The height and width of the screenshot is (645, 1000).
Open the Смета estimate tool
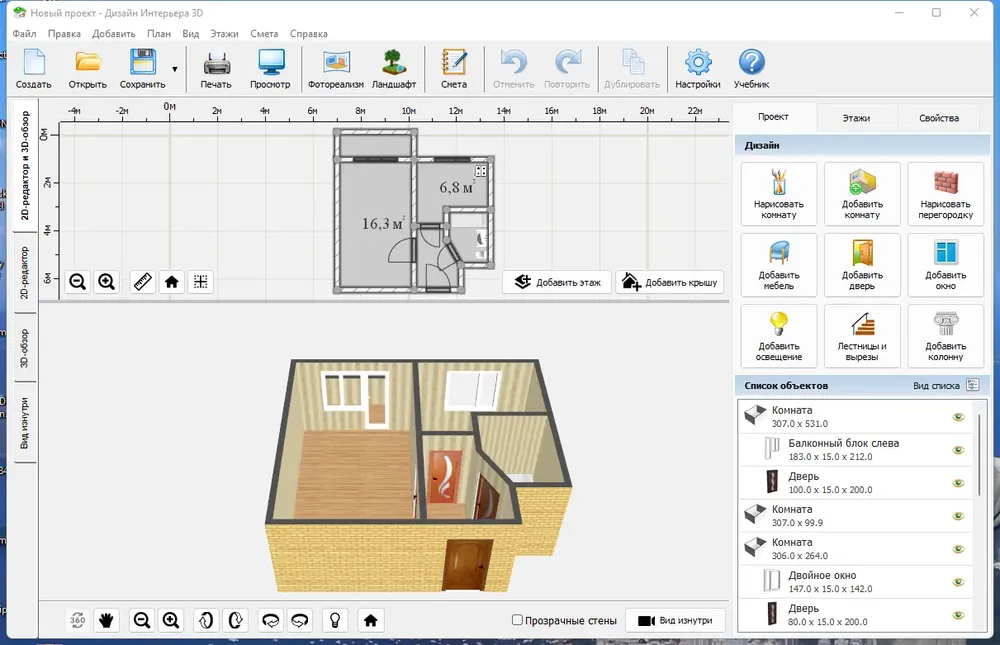453,70
